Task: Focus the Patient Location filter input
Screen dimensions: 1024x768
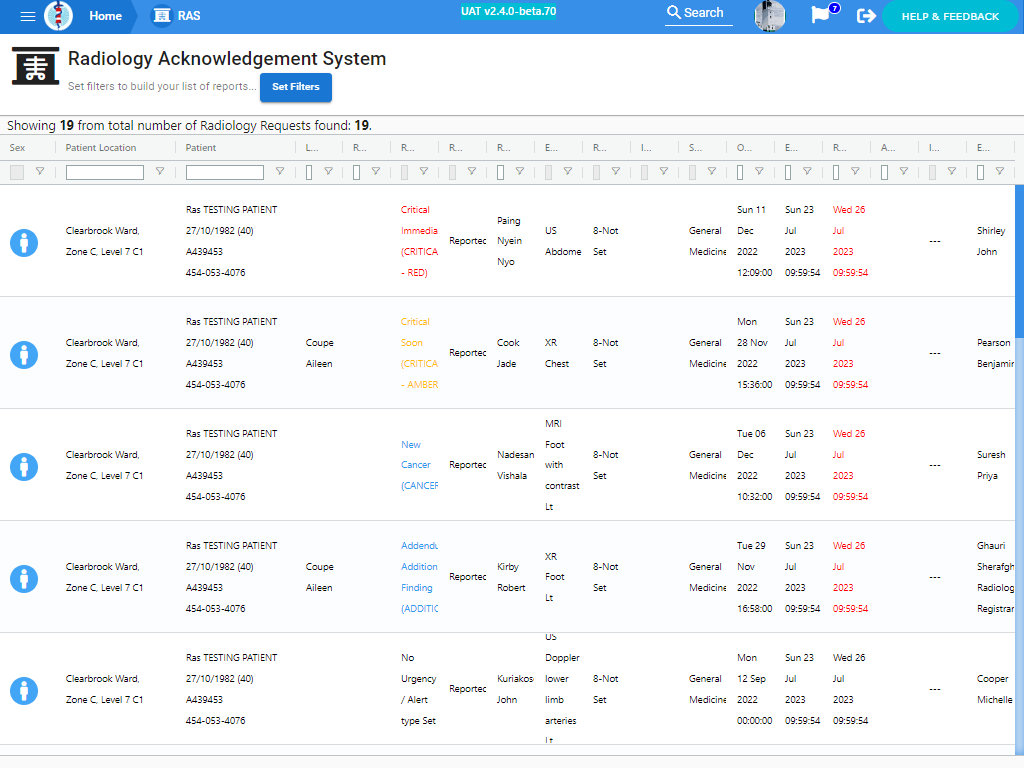Action: tap(104, 172)
